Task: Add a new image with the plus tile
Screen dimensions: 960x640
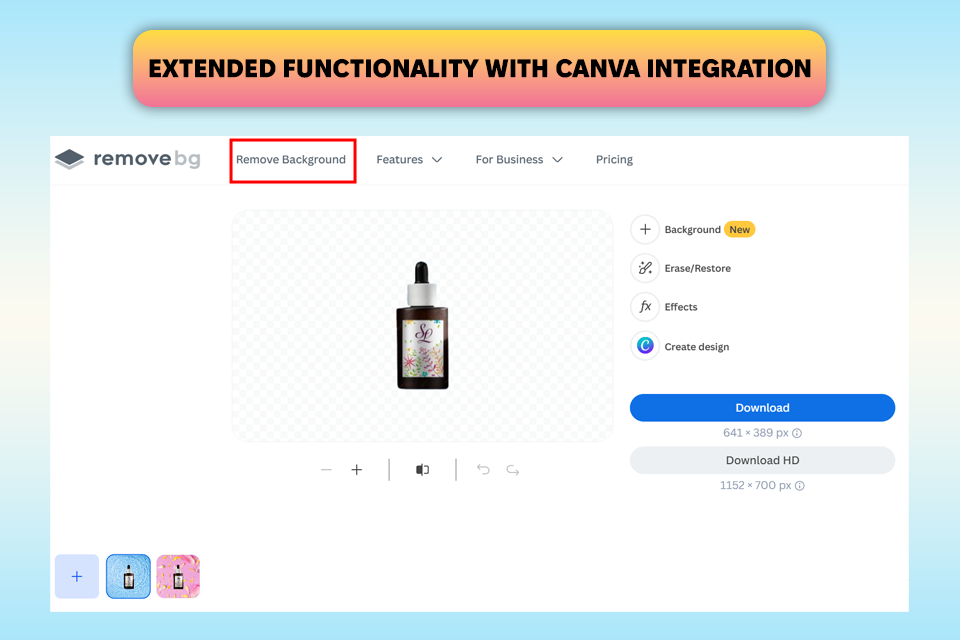Action: (x=77, y=576)
